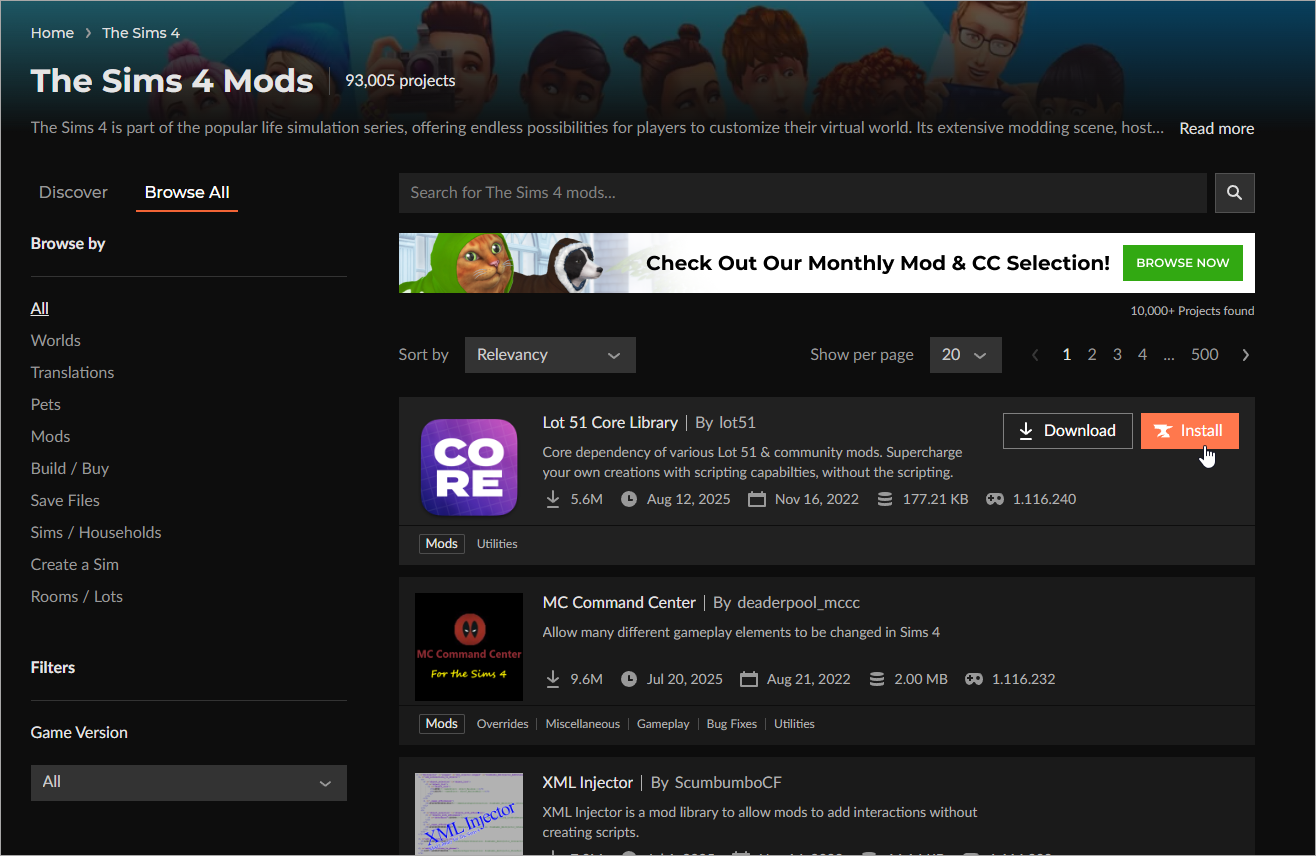
Task: Go to Home breadcrumb
Action: click(52, 33)
